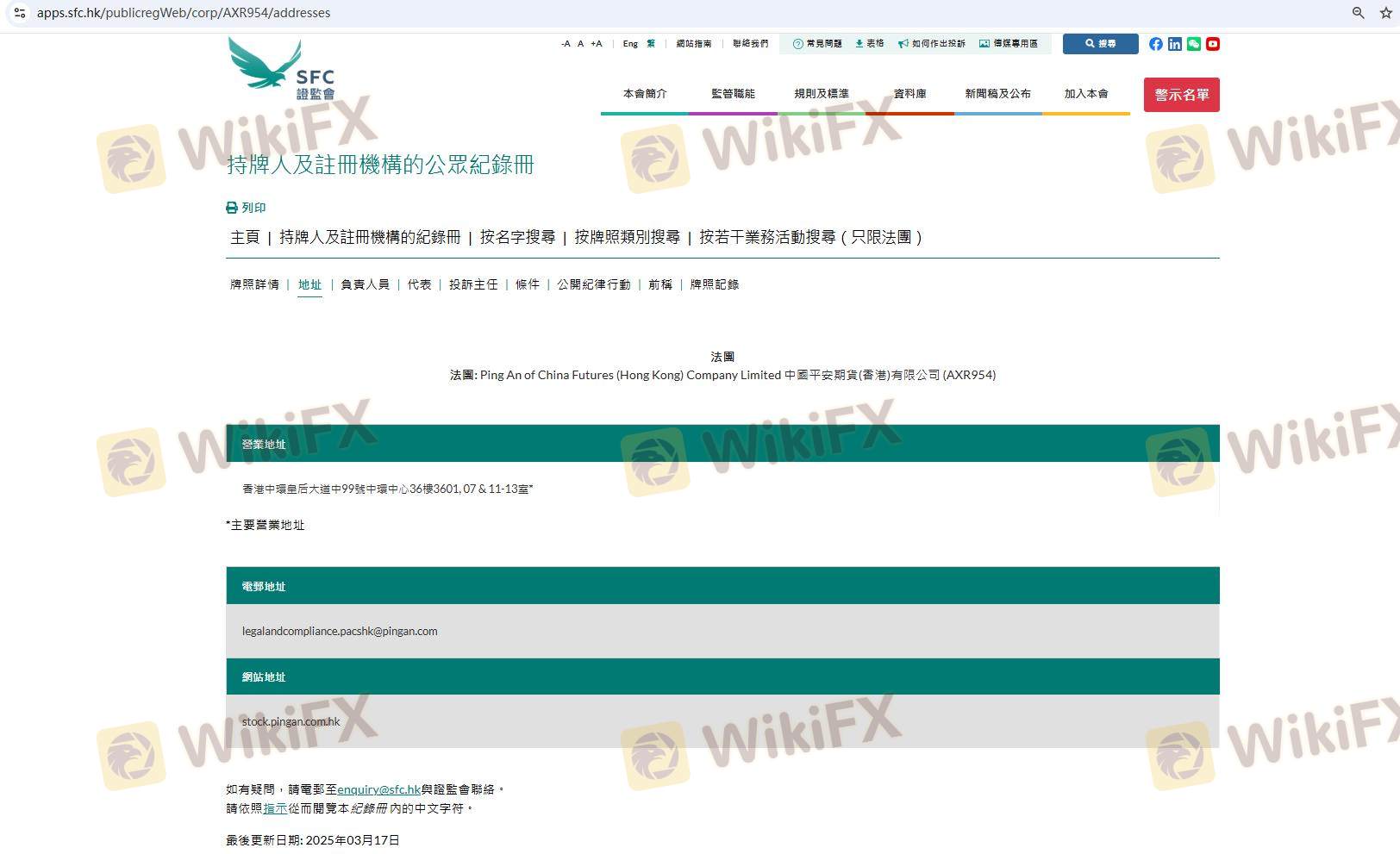This screenshot has height=854, width=1400.
Task: Click the 持牌人及註冊機構的公眾紀錄冊 page title
Action: [x=380, y=165]
